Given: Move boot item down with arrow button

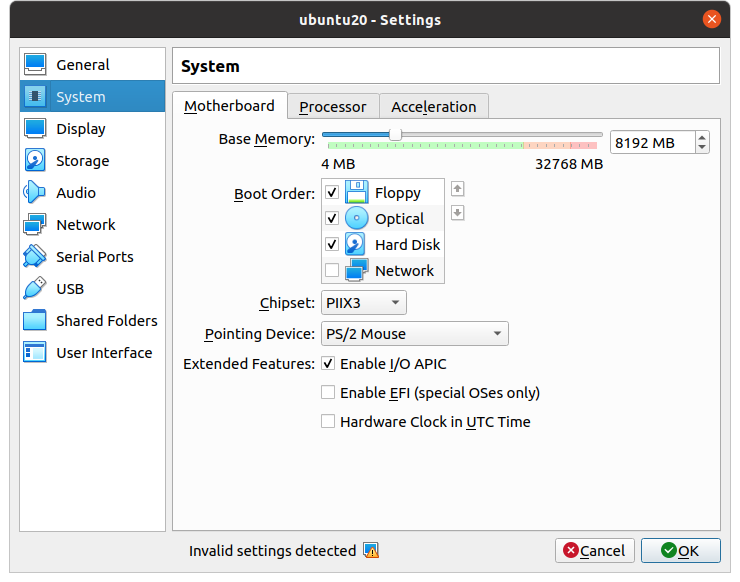Looking at the screenshot, I should coord(457,213).
